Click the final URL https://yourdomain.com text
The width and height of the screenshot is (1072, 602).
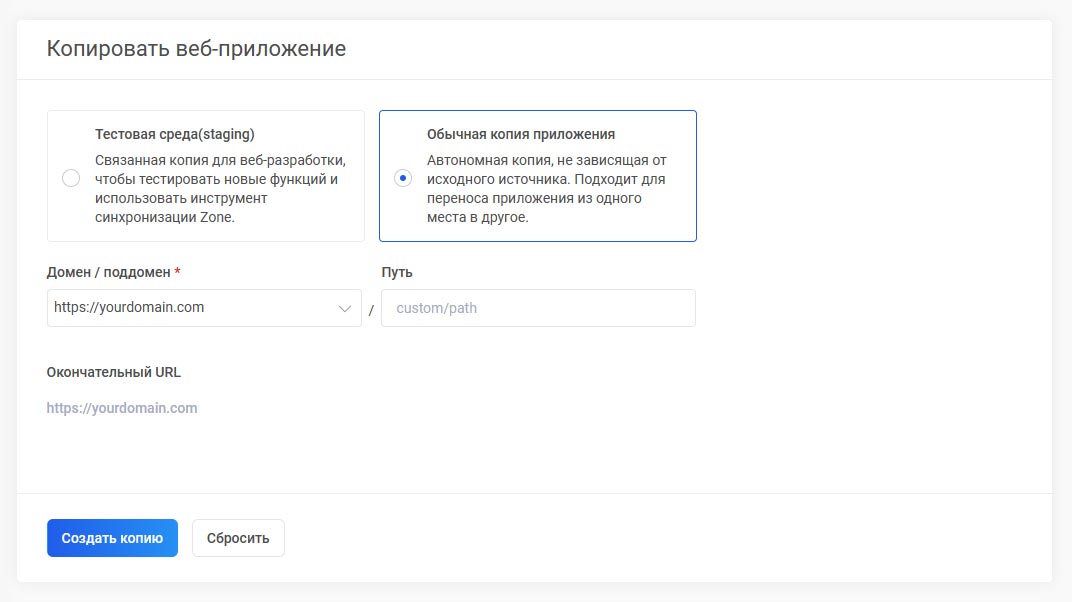tap(122, 408)
